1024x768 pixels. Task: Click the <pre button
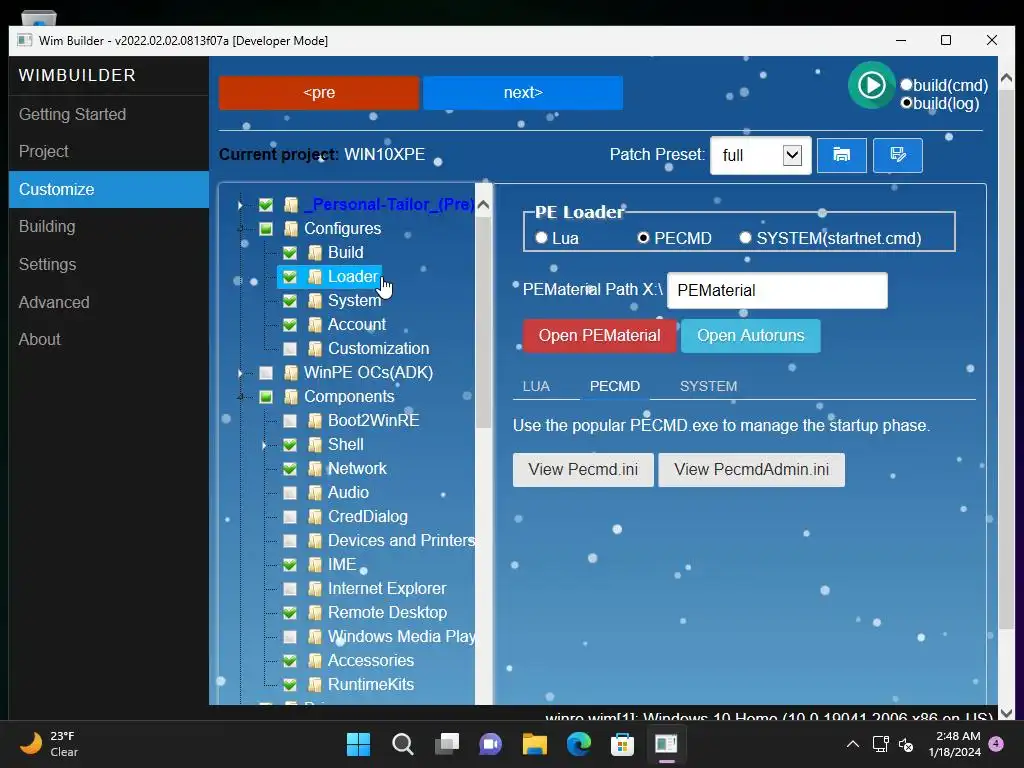(x=319, y=93)
